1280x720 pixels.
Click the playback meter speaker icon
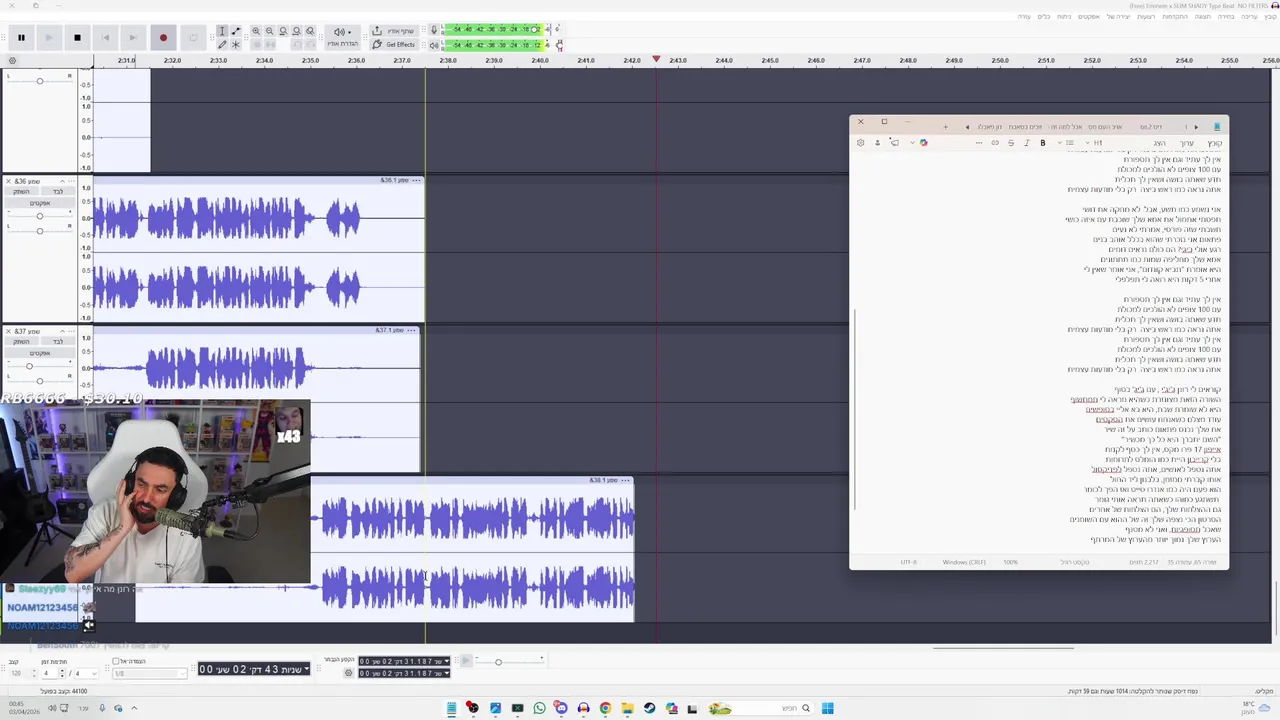click(434, 45)
